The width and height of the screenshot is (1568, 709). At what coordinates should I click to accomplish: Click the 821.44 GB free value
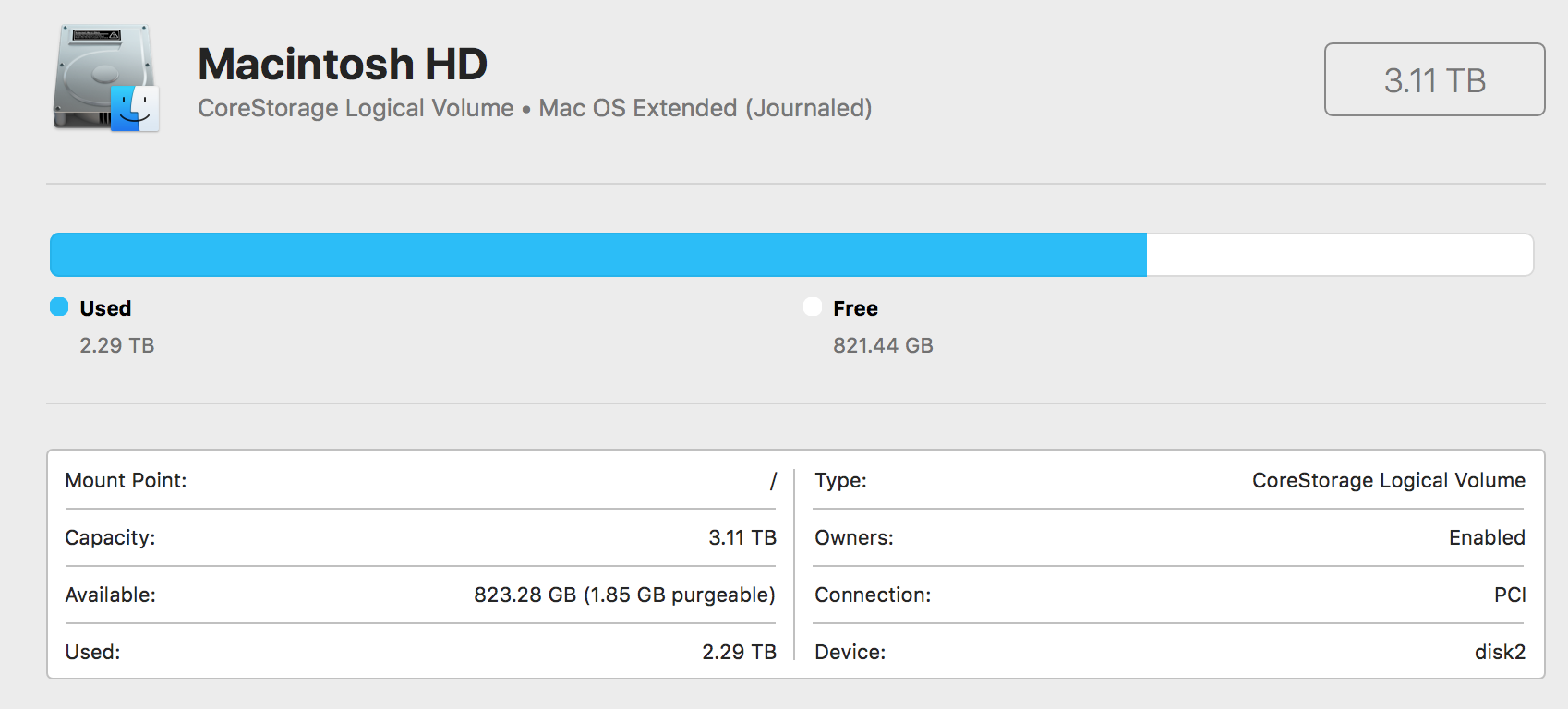click(883, 345)
